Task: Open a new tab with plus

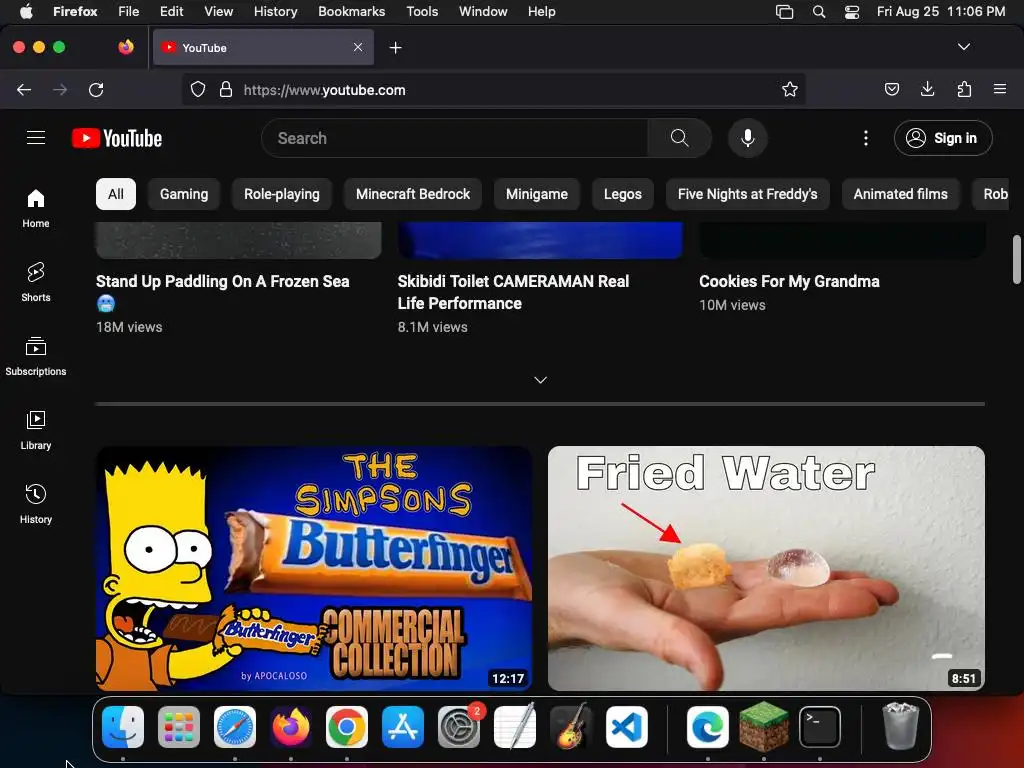Action: 395,48
